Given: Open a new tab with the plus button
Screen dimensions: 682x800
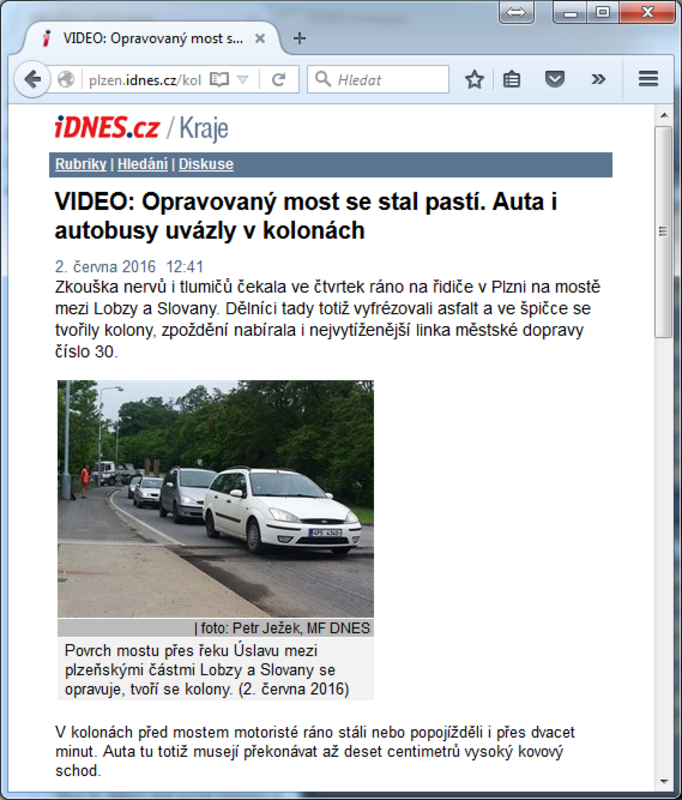Looking at the screenshot, I should pos(299,39).
